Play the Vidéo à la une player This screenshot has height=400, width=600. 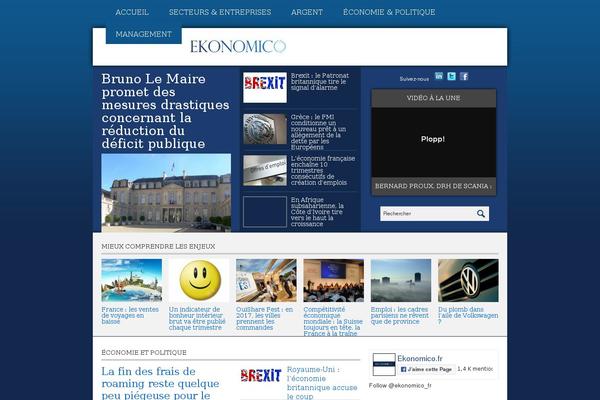point(434,142)
